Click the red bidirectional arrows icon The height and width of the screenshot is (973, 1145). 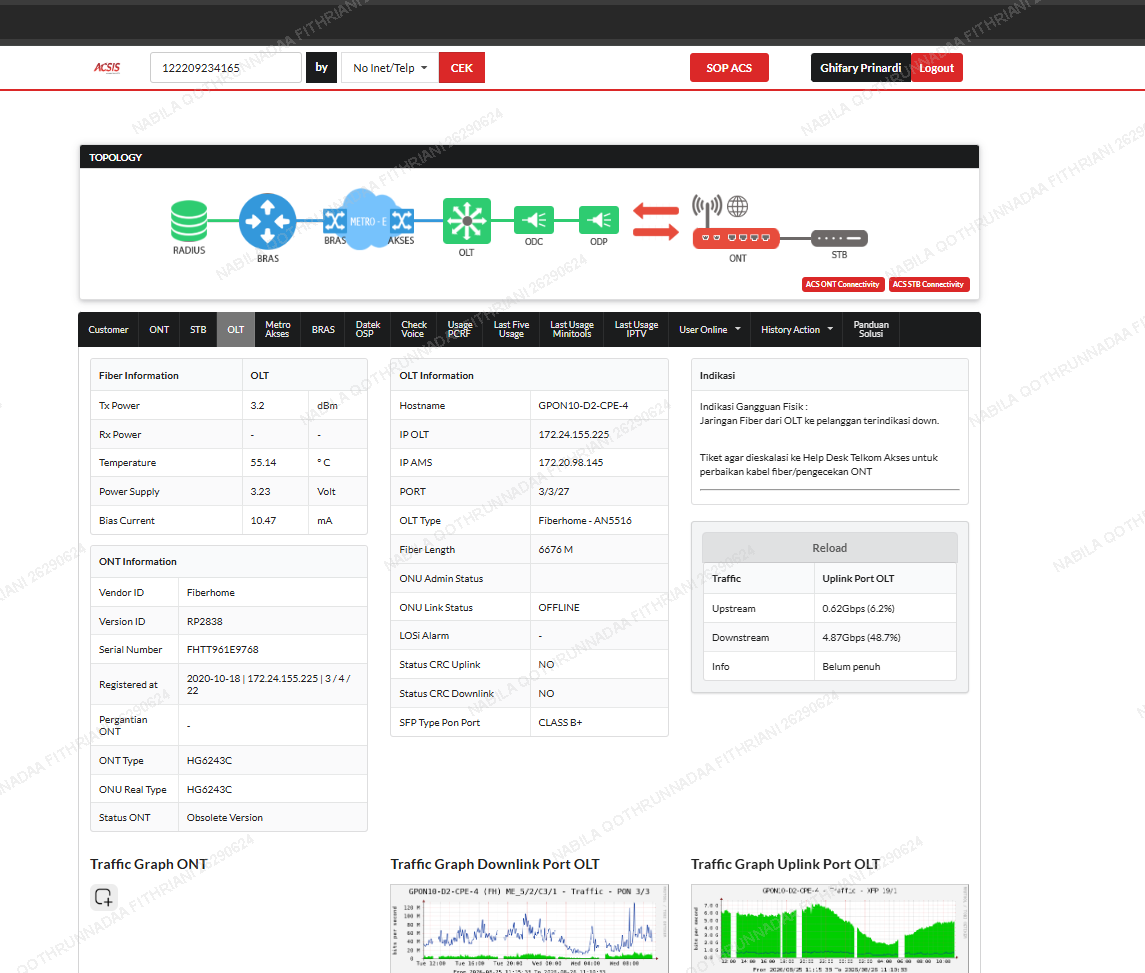(x=656, y=221)
